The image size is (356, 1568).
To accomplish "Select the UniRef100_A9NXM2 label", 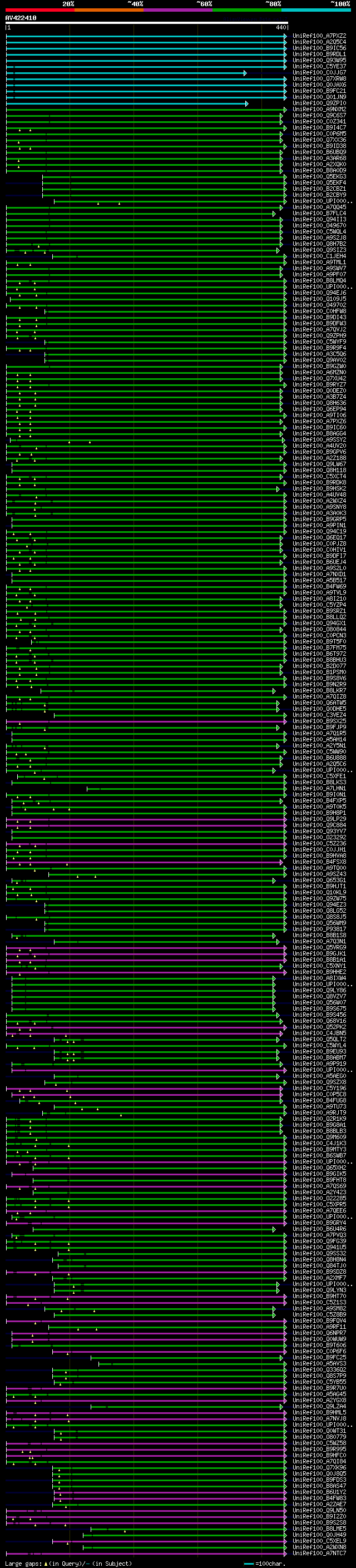I will (319, 109).
